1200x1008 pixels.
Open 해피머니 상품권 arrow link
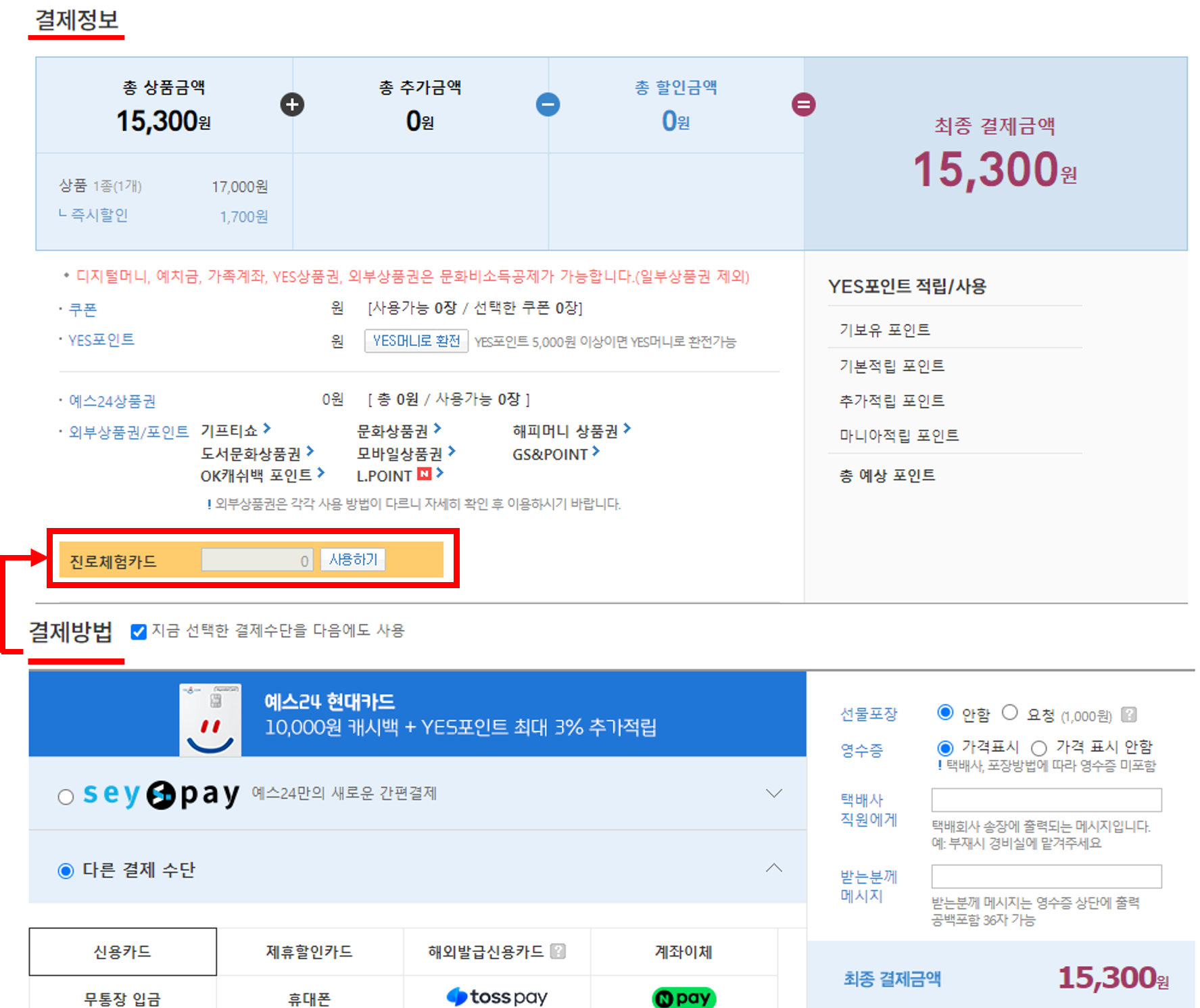627,428
